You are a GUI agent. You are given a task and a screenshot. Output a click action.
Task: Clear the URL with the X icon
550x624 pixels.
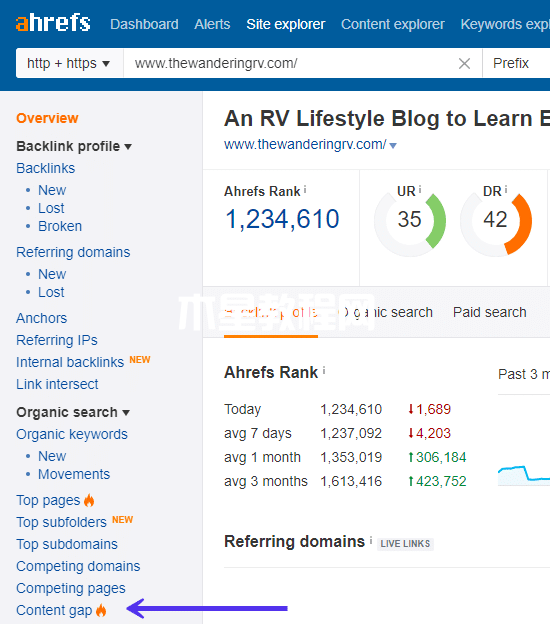464,63
